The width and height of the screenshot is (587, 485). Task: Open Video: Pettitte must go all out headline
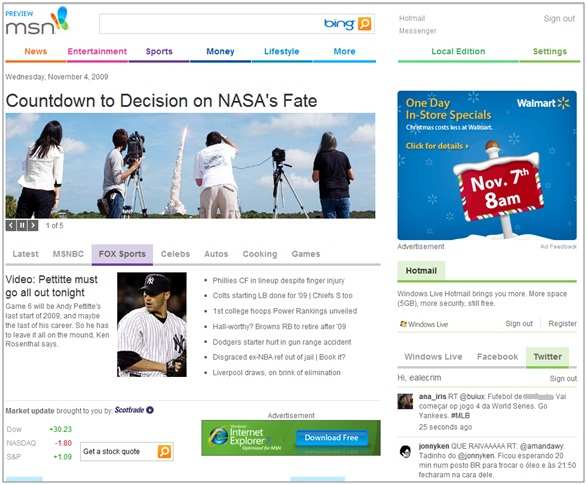[52, 286]
